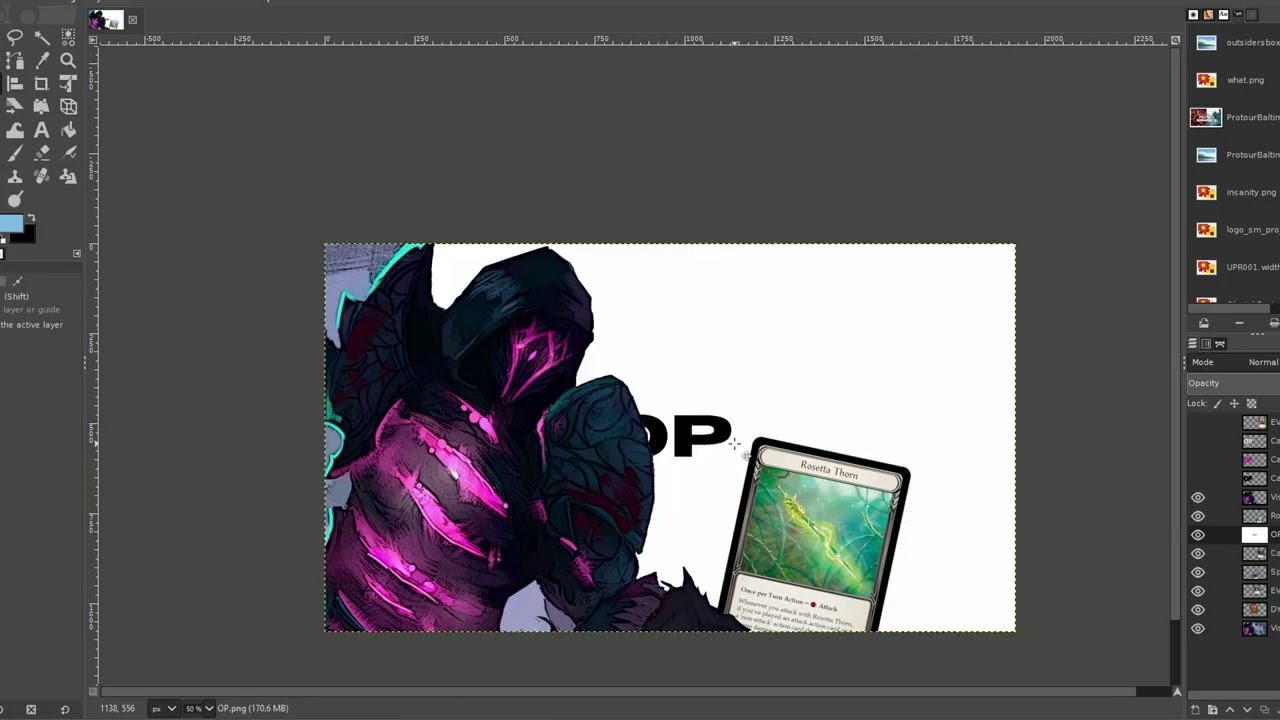Select the Clone stamp tool

(15, 176)
